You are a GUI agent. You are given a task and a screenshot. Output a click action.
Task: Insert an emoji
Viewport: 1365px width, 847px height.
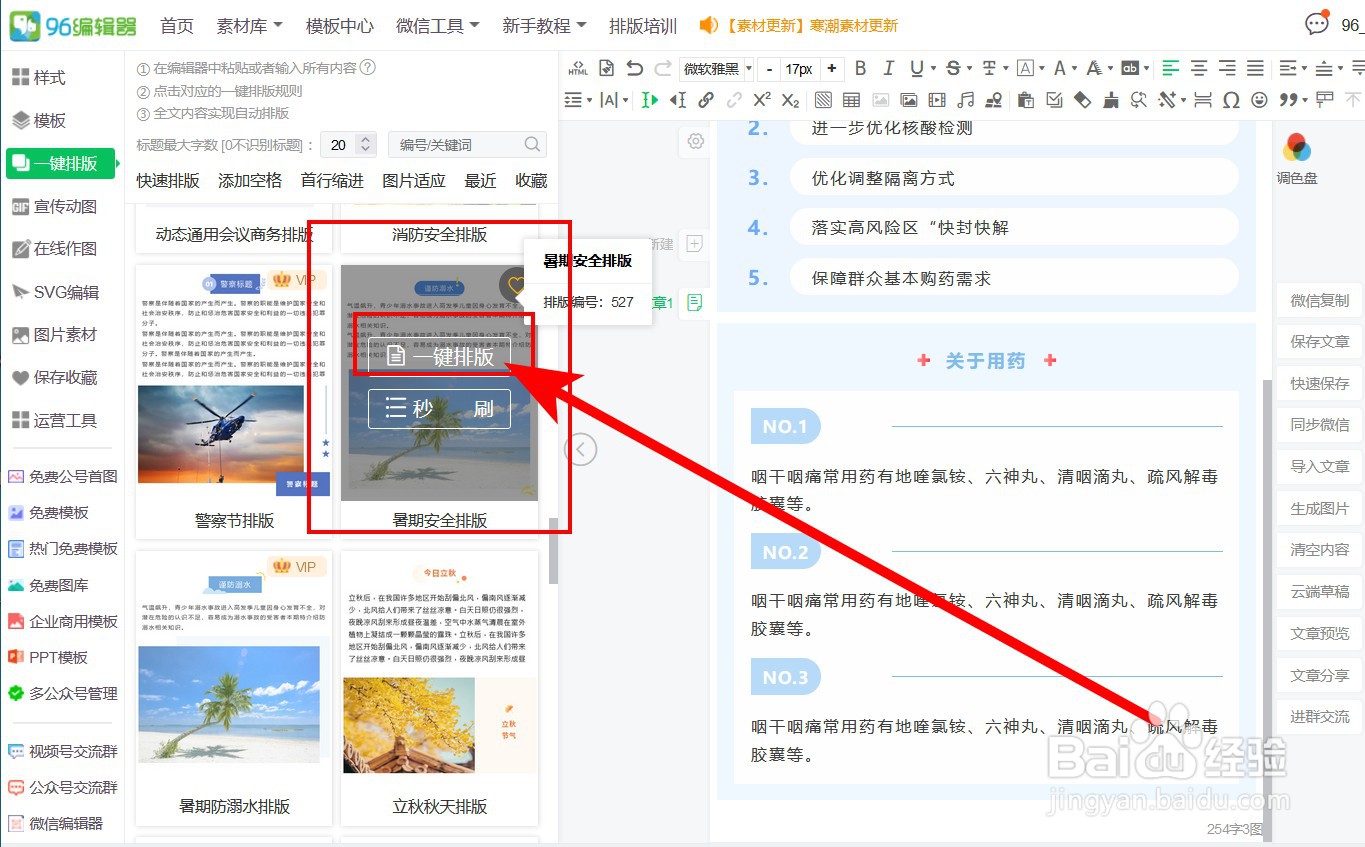[x=1260, y=100]
